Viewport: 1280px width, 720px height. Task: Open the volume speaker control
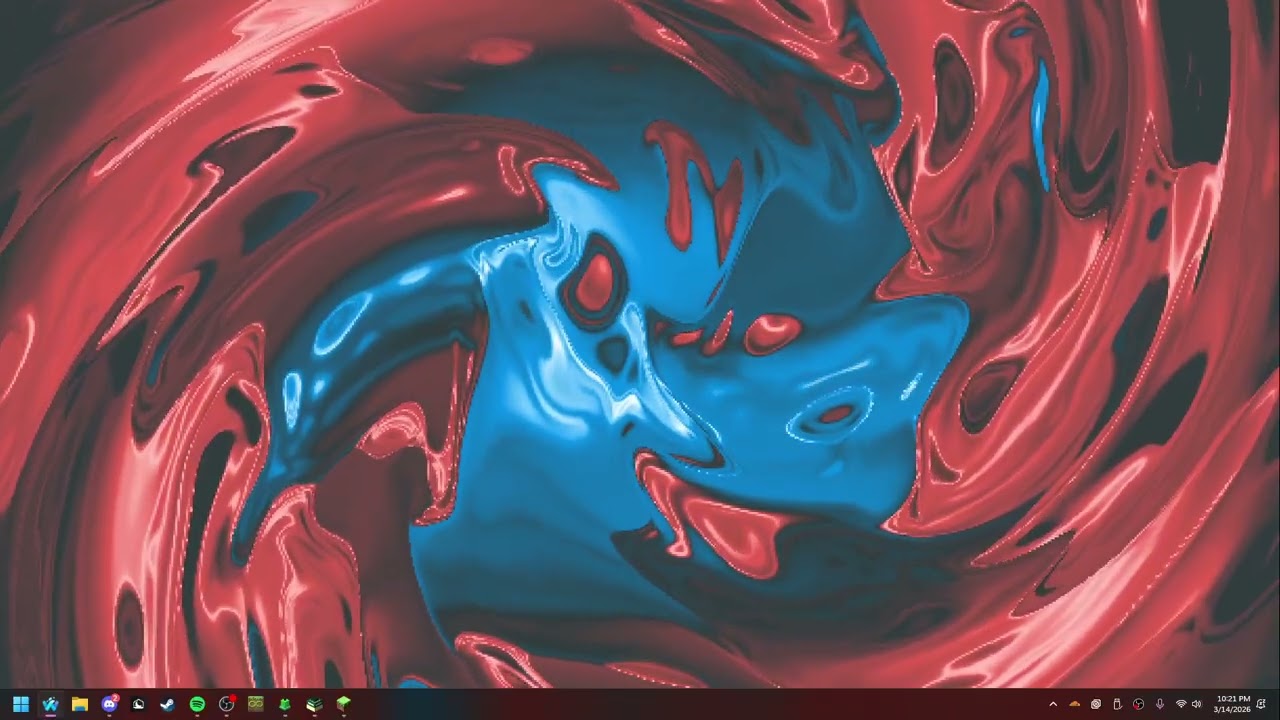1197,704
